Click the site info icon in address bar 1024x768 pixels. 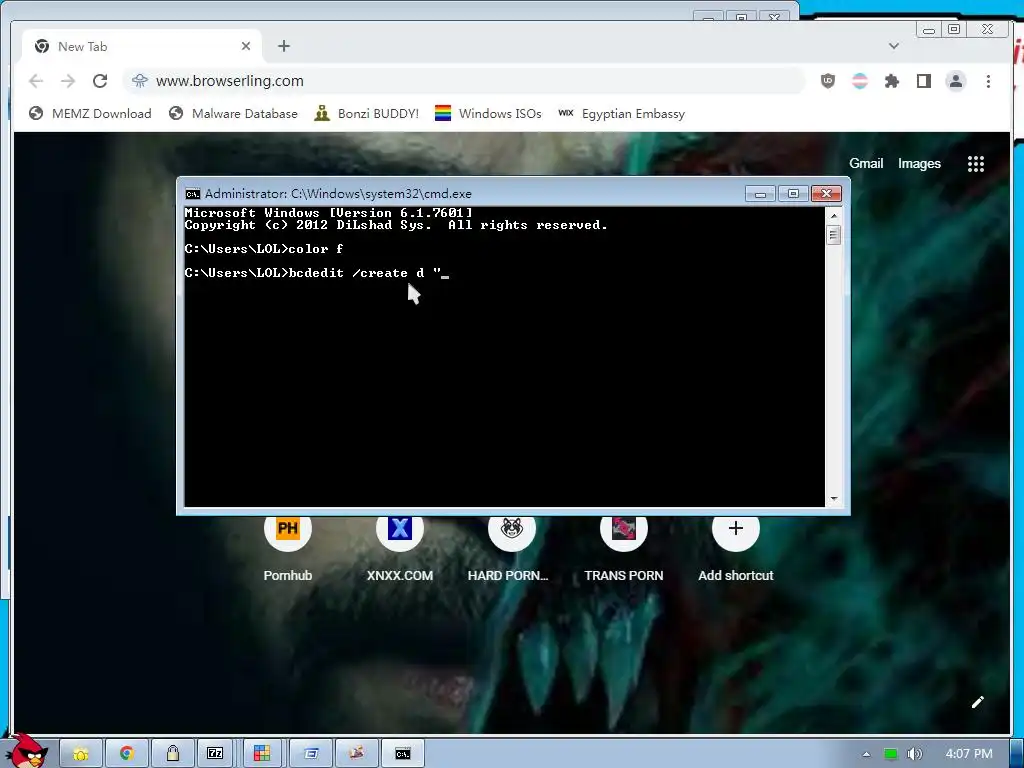click(140, 81)
